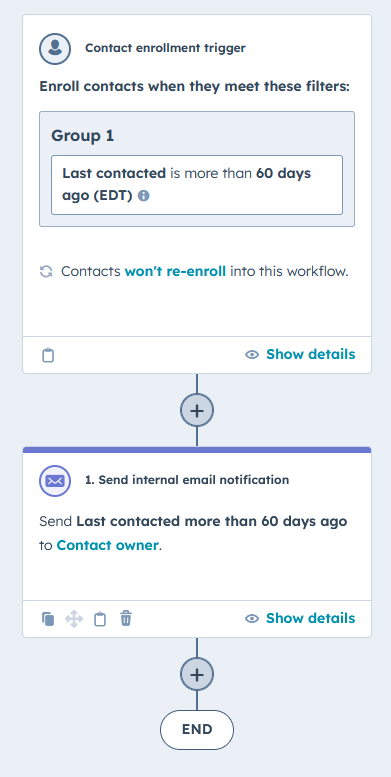Click the move arrows icon on action 1
The width and height of the screenshot is (391, 777).
tap(74, 619)
